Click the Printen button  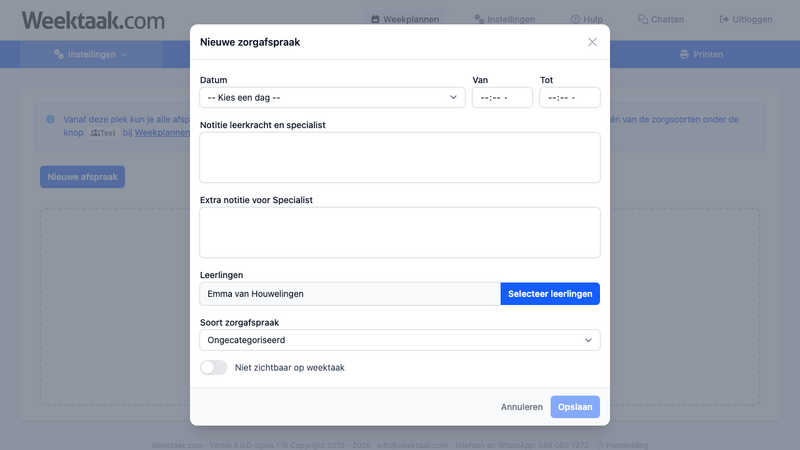702,55
